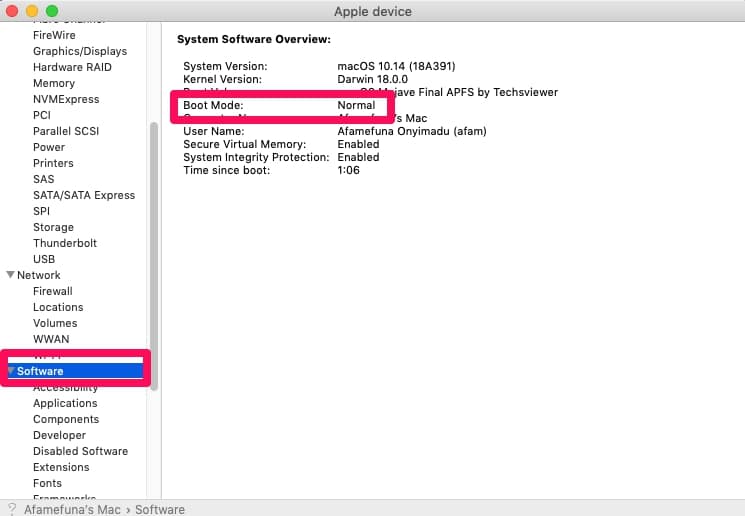Click Kernel Version value Darwin 18.0.0

372,79
